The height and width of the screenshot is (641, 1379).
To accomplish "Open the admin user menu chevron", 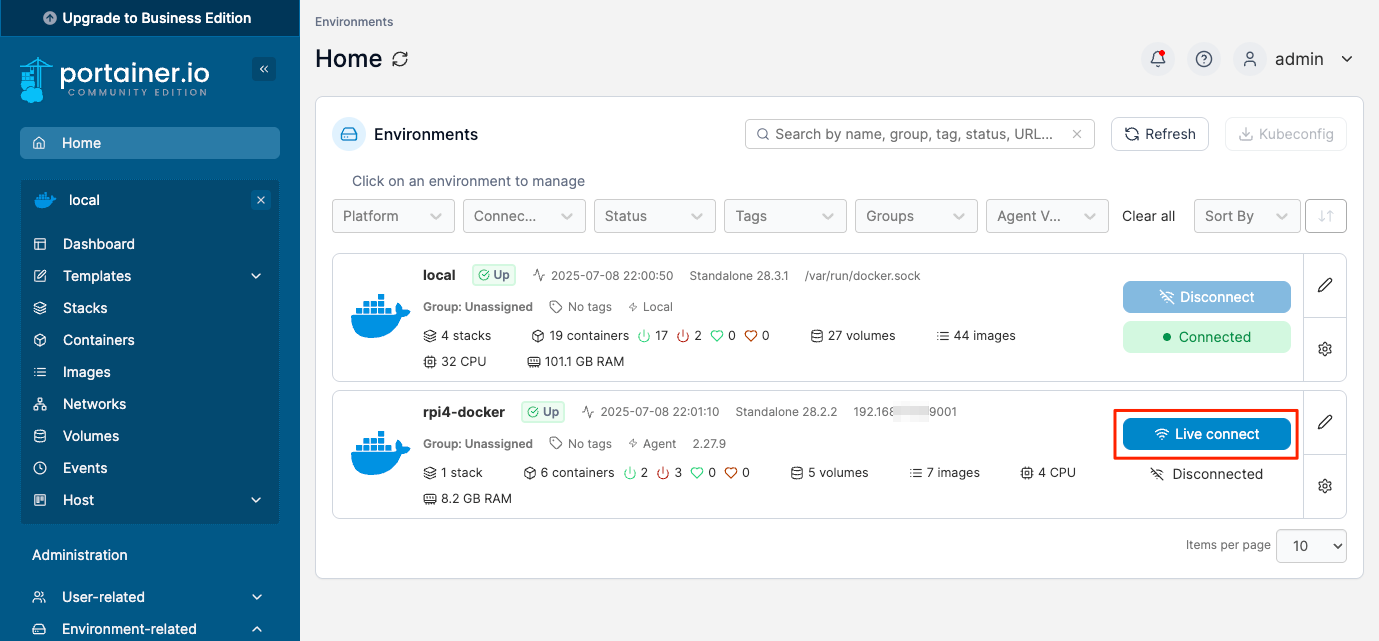I will point(1347,59).
